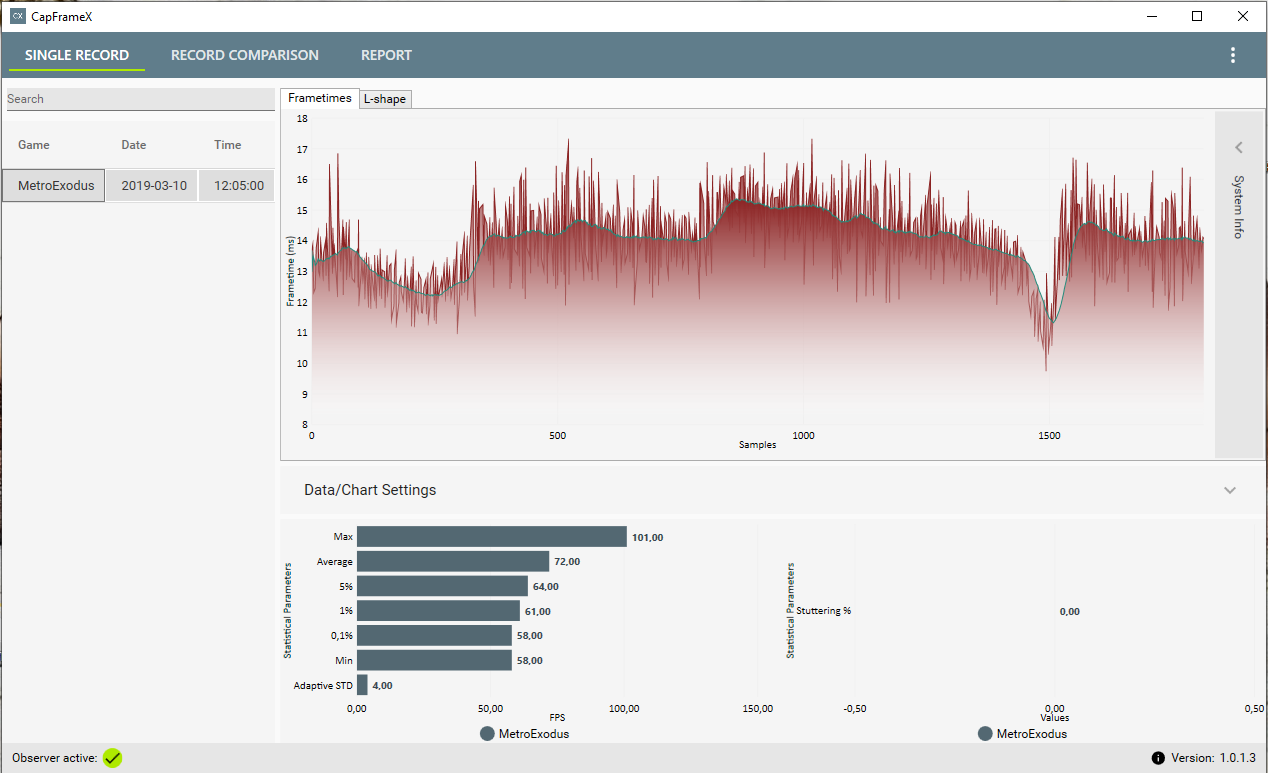Click the 72,00 average value label
This screenshot has width=1268, height=773.
(567, 562)
